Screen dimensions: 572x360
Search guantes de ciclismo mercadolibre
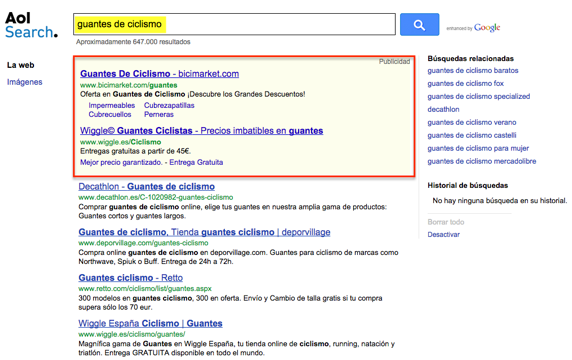[x=482, y=161]
